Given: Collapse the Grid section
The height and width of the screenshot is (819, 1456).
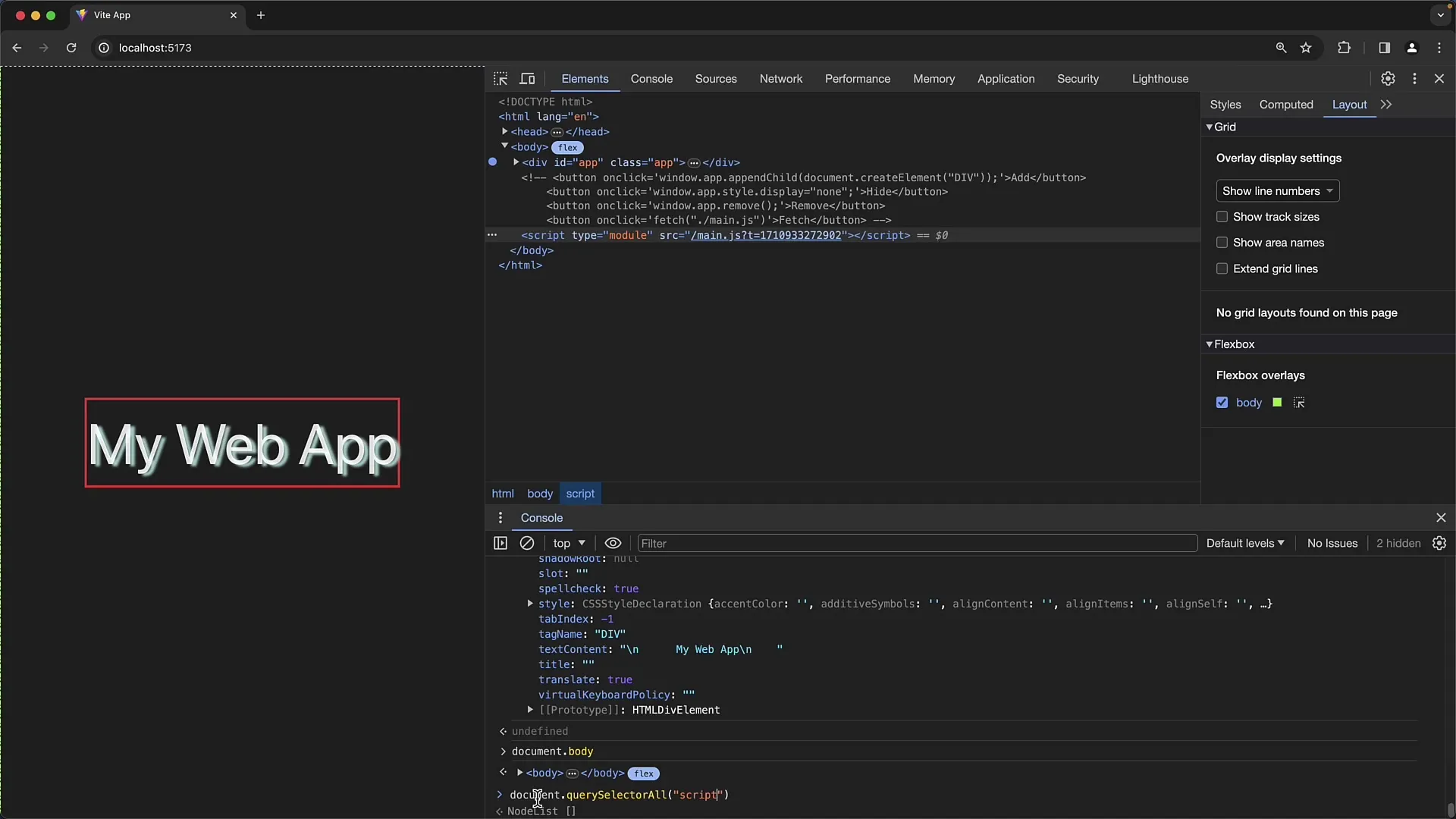Looking at the screenshot, I should click(x=1210, y=127).
